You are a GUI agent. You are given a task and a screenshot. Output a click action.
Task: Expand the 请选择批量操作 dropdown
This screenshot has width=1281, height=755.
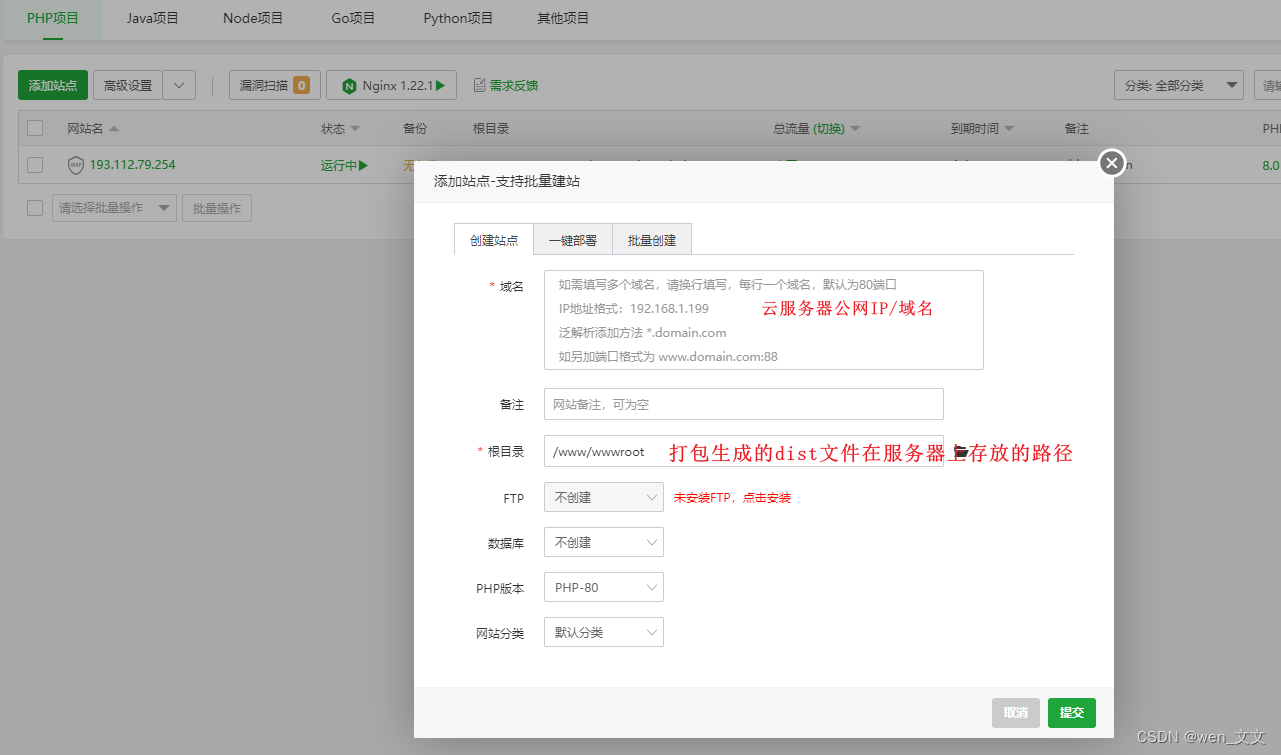coord(114,208)
